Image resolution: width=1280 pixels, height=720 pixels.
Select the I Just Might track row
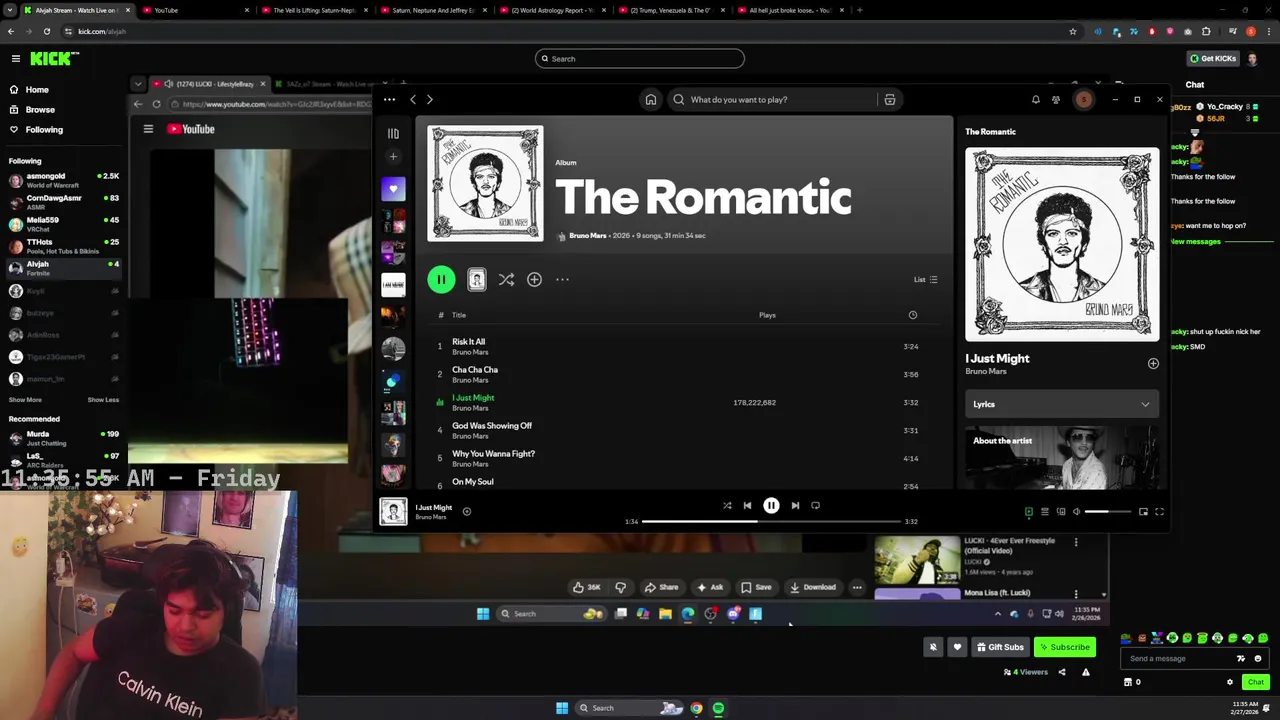685,402
